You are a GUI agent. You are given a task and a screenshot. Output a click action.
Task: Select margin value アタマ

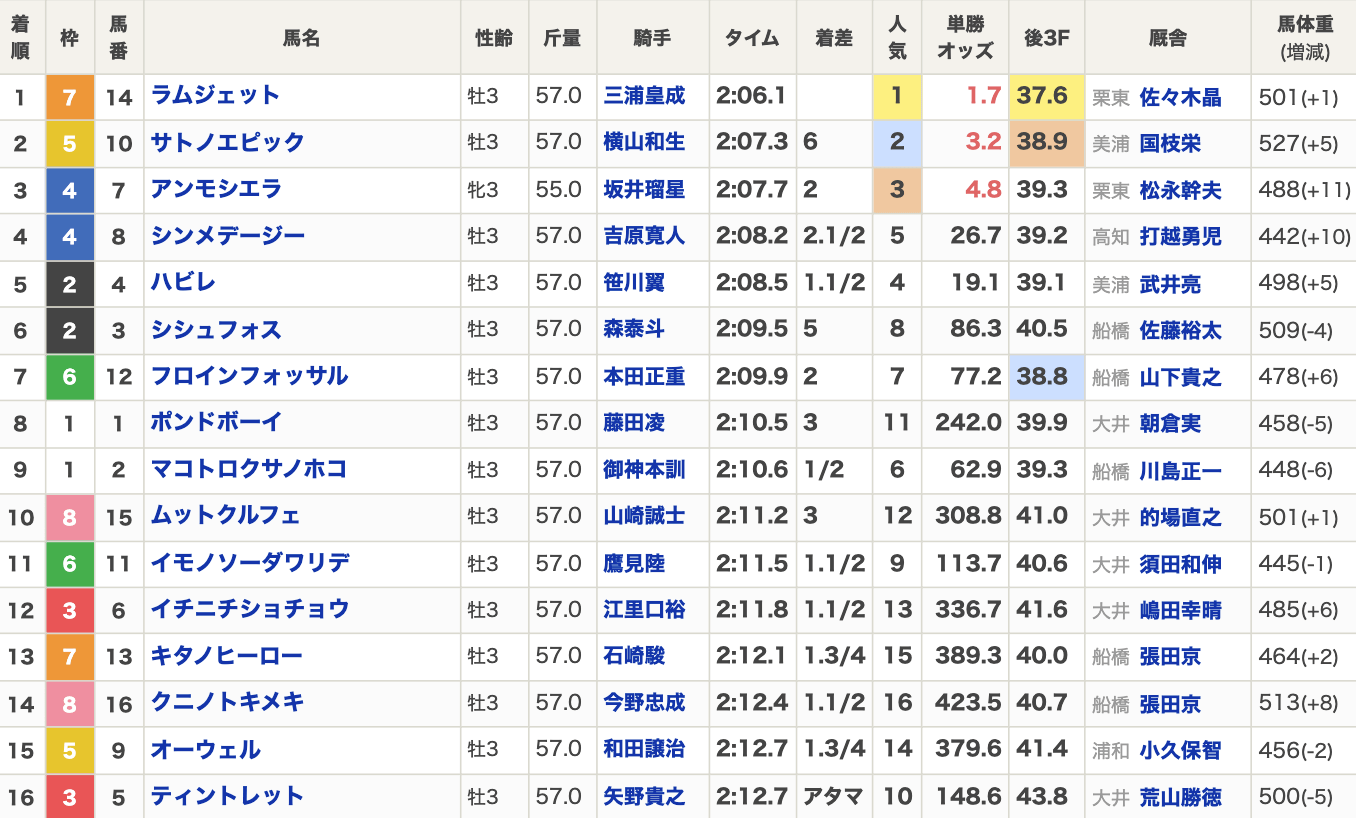(832, 797)
